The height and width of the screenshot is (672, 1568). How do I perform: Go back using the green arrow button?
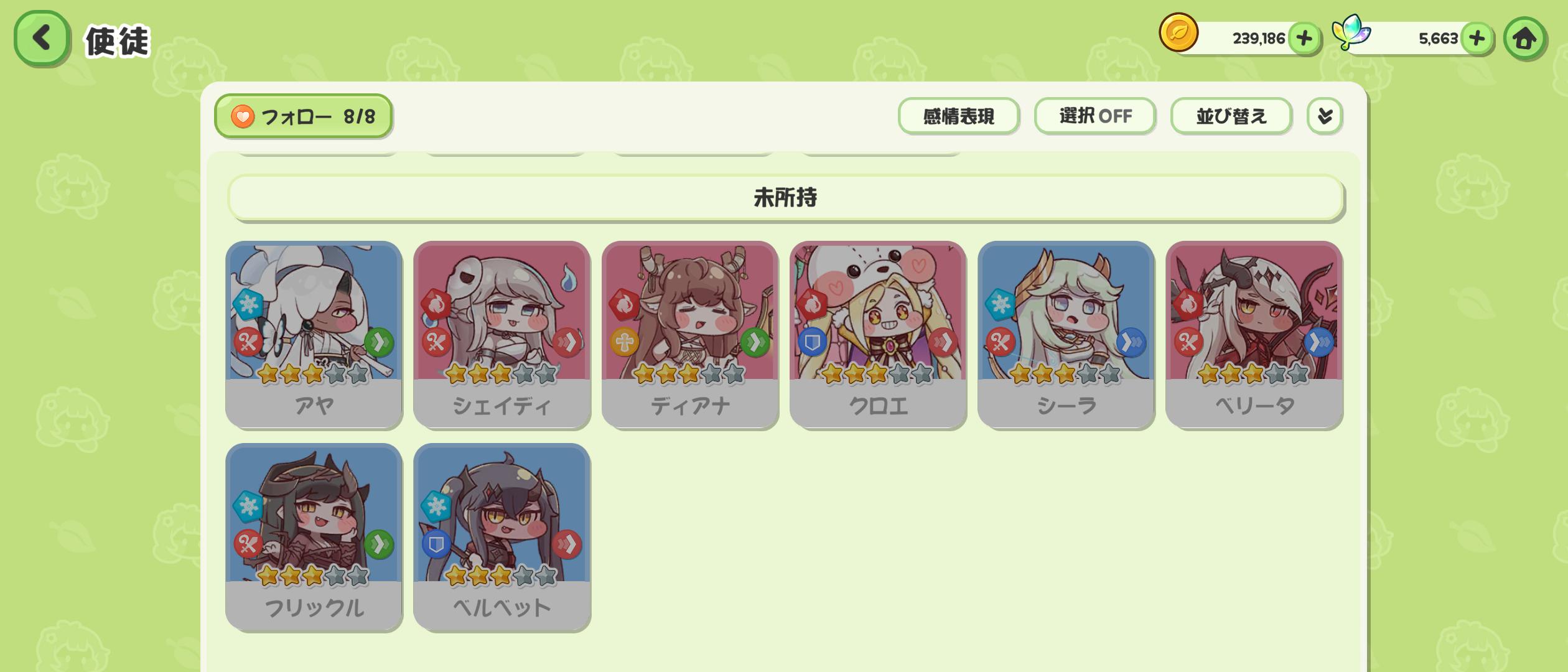[42, 38]
